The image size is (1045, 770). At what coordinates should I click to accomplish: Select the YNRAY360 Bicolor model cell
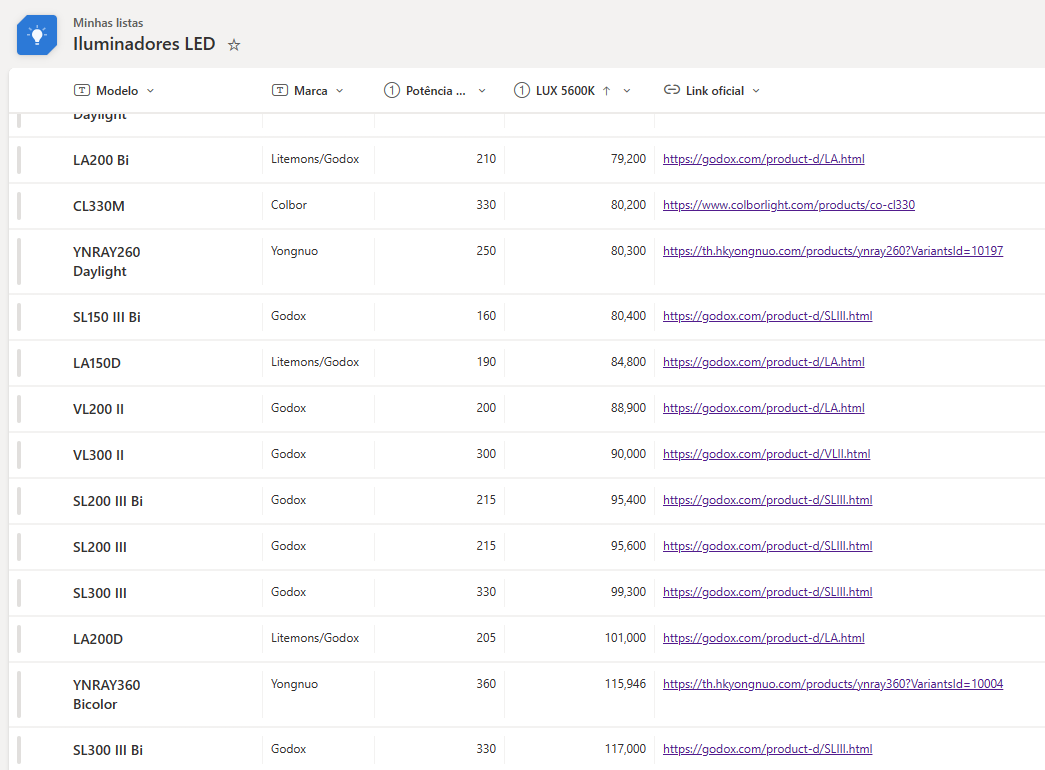point(107,695)
